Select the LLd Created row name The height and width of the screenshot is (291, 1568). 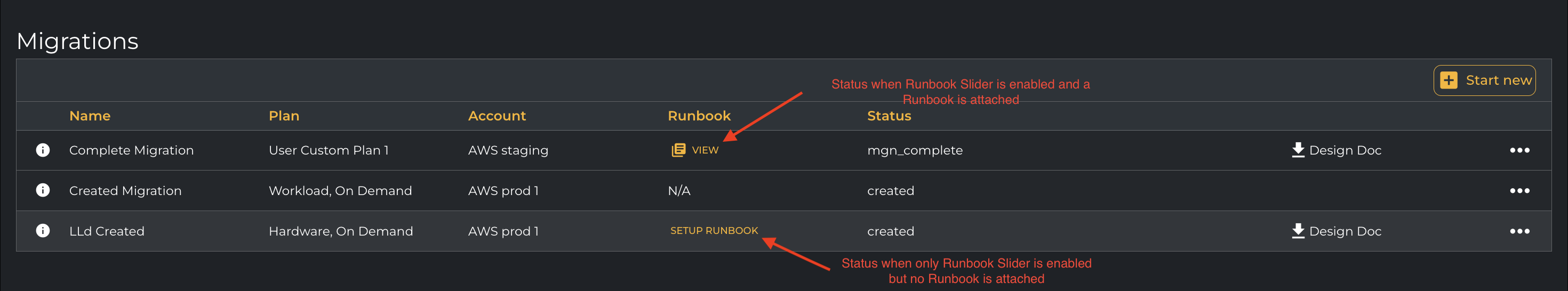tap(107, 231)
